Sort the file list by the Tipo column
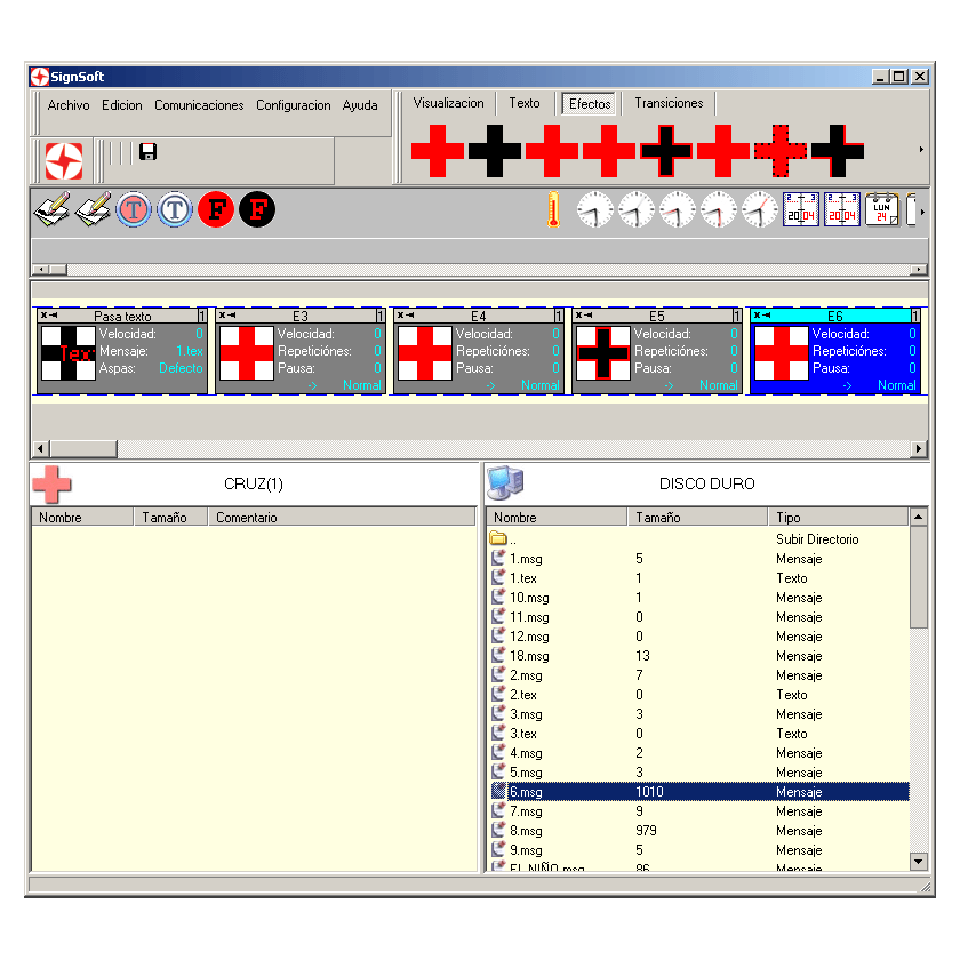 [x=838, y=517]
